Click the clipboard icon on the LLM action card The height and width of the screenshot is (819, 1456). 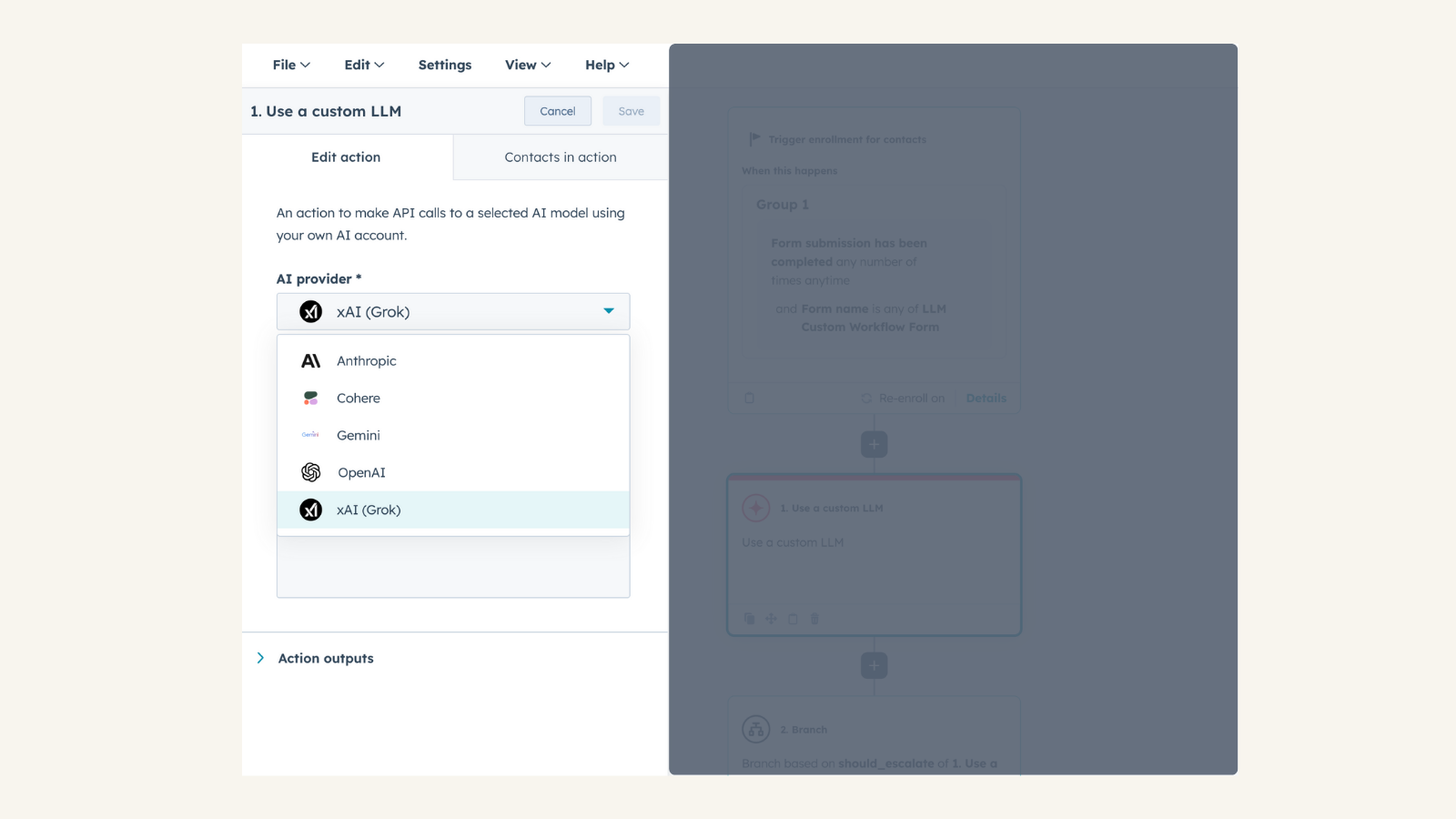tap(793, 618)
